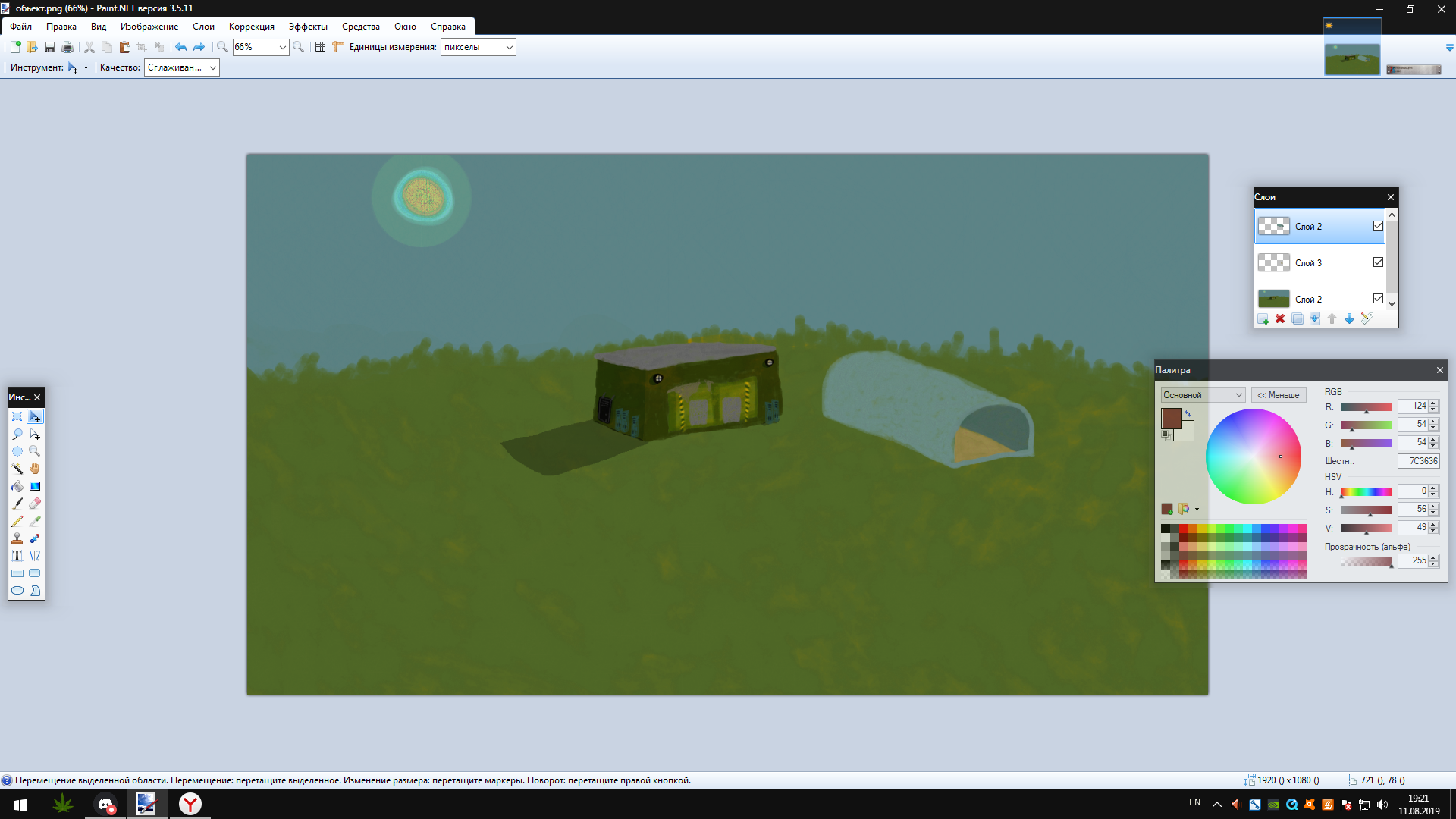Select the Eraser tool
Screen dimensions: 1456x819
pos(35,504)
